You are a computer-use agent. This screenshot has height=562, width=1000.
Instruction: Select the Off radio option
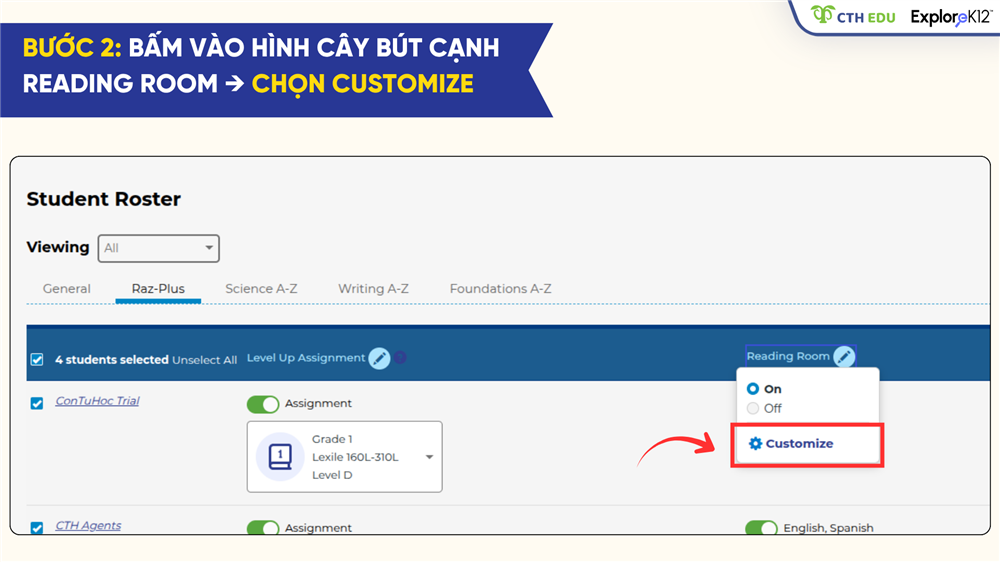point(753,408)
